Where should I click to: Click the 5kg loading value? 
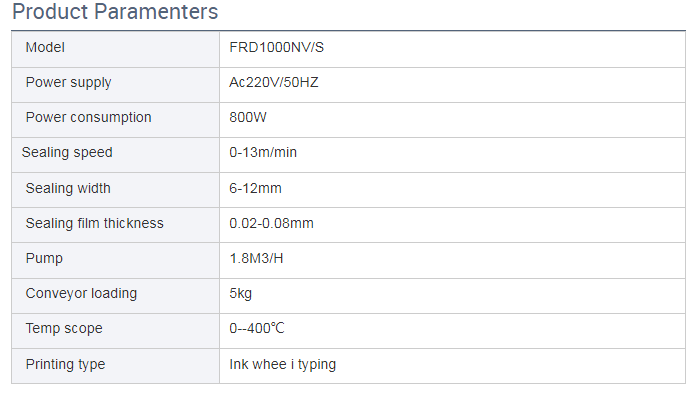[x=240, y=294]
